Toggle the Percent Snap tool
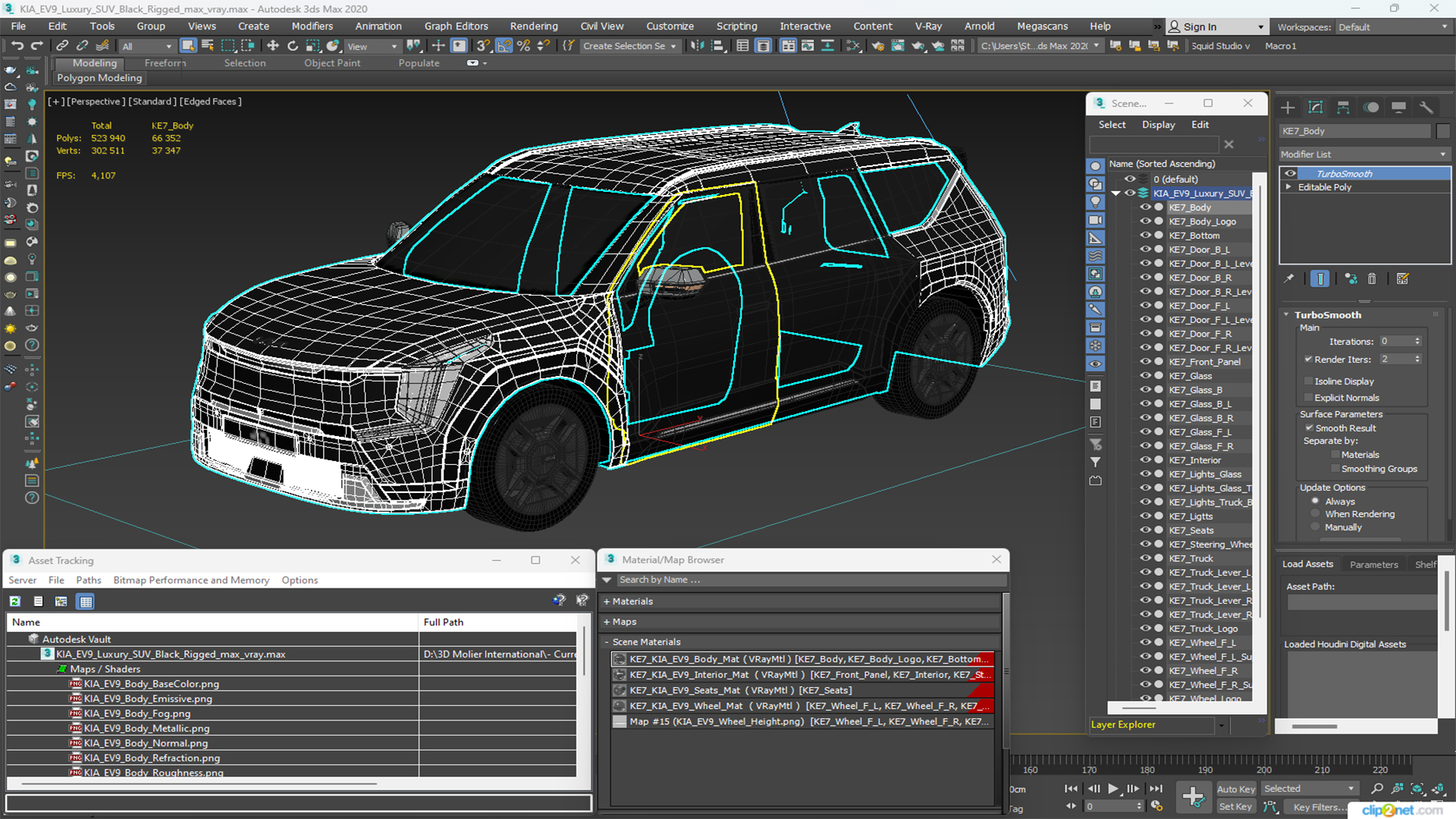This screenshot has width=1456, height=819. (523, 45)
